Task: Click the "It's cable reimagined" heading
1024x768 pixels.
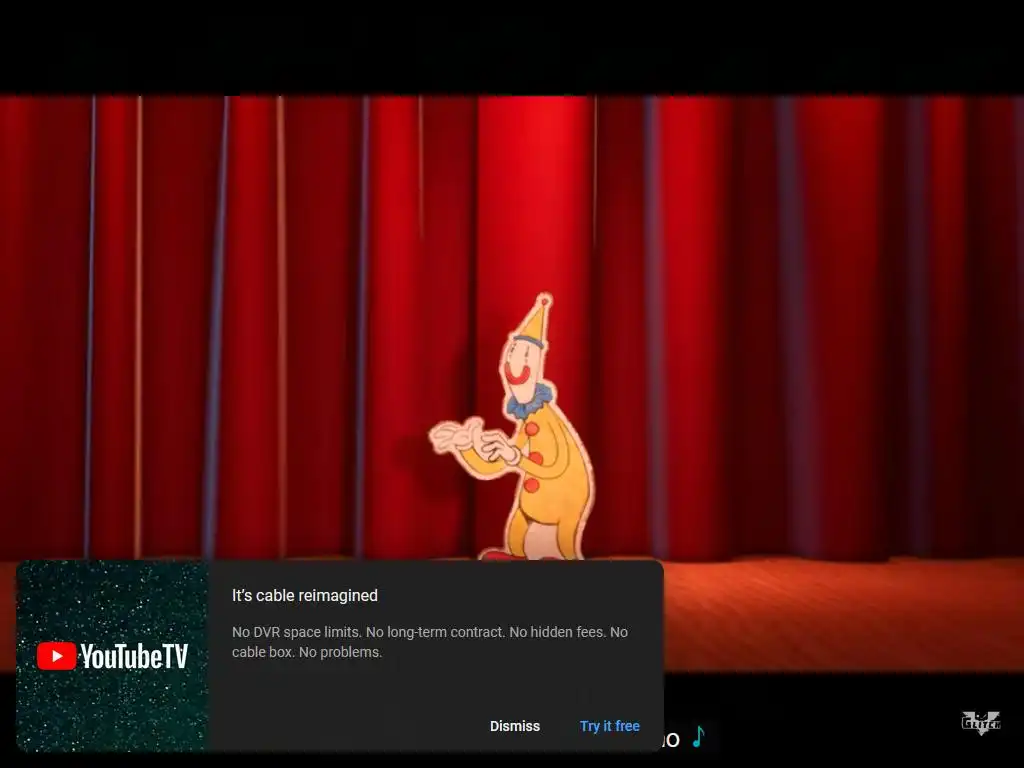Action: pyautogui.click(x=305, y=596)
